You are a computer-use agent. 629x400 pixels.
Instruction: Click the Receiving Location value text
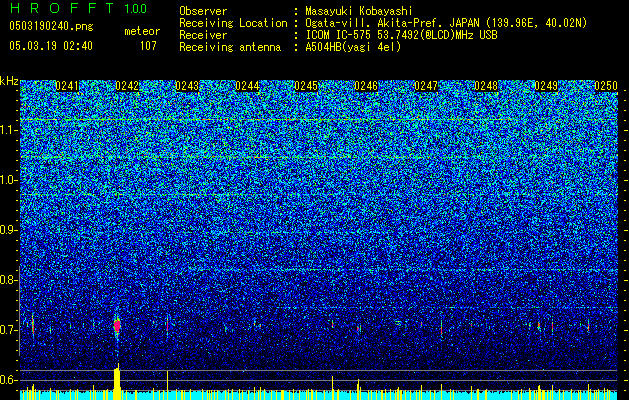click(x=446, y=23)
